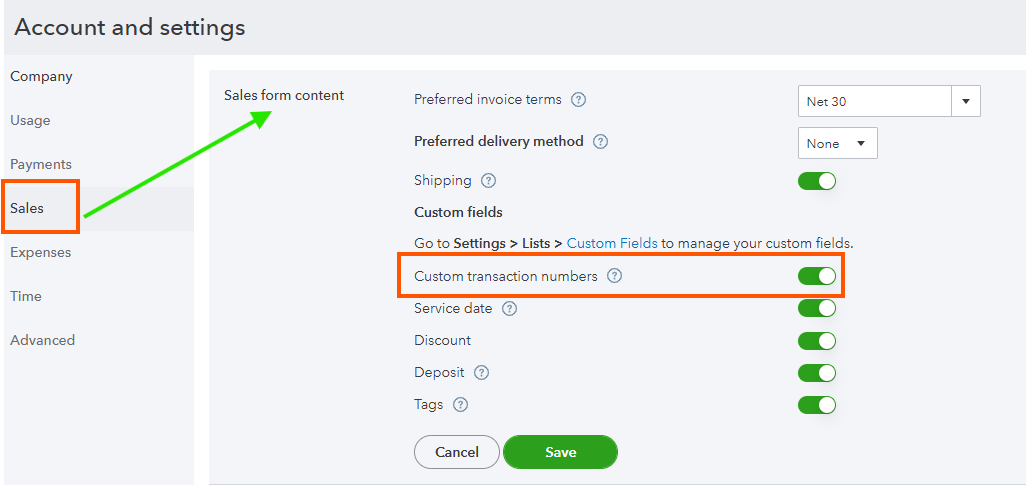The image size is (1026, 485).
Task: Disable Custom transaction numbers toggle
Action: point(816,276)
